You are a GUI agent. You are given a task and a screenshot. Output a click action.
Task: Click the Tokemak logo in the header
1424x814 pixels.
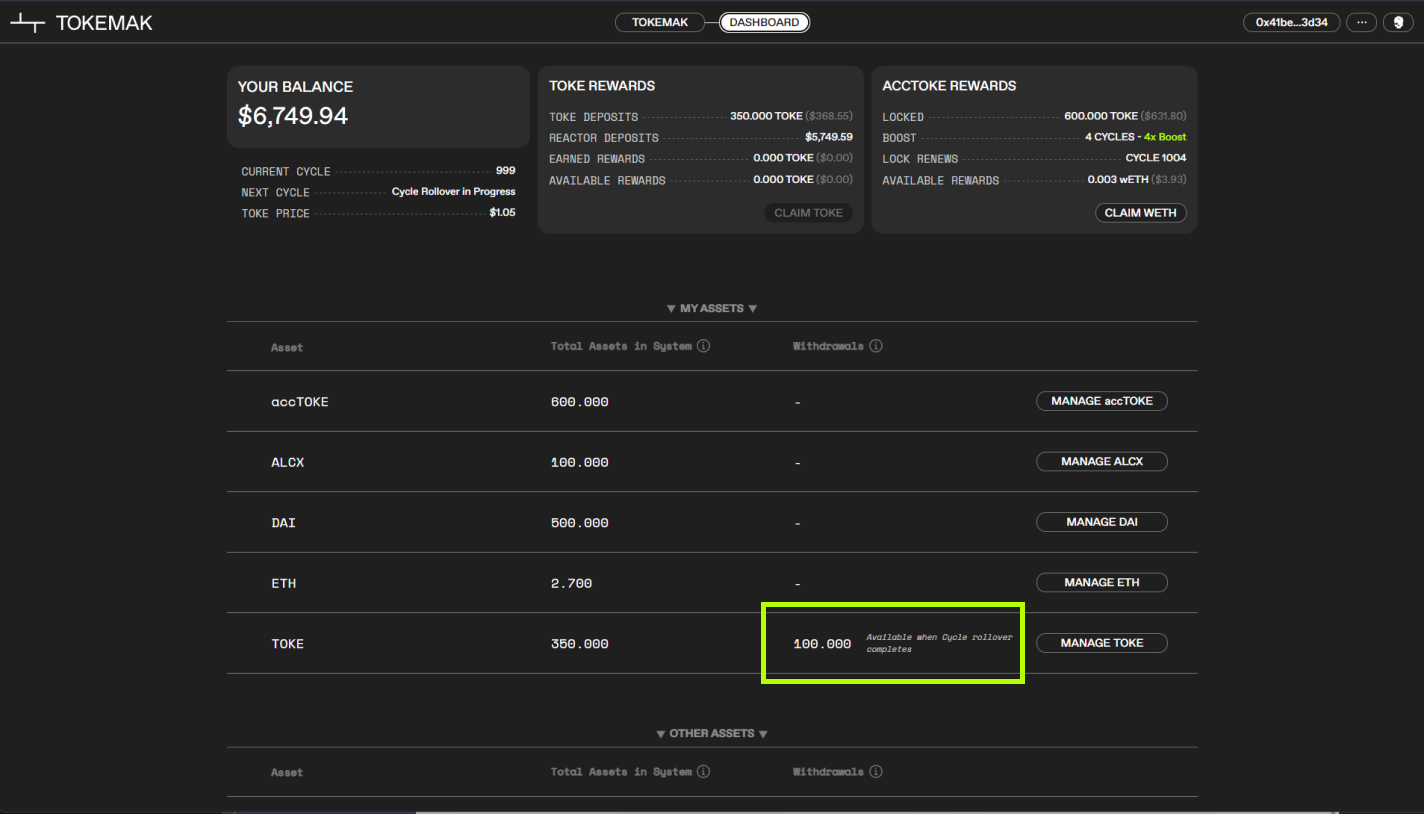[81, 23]
